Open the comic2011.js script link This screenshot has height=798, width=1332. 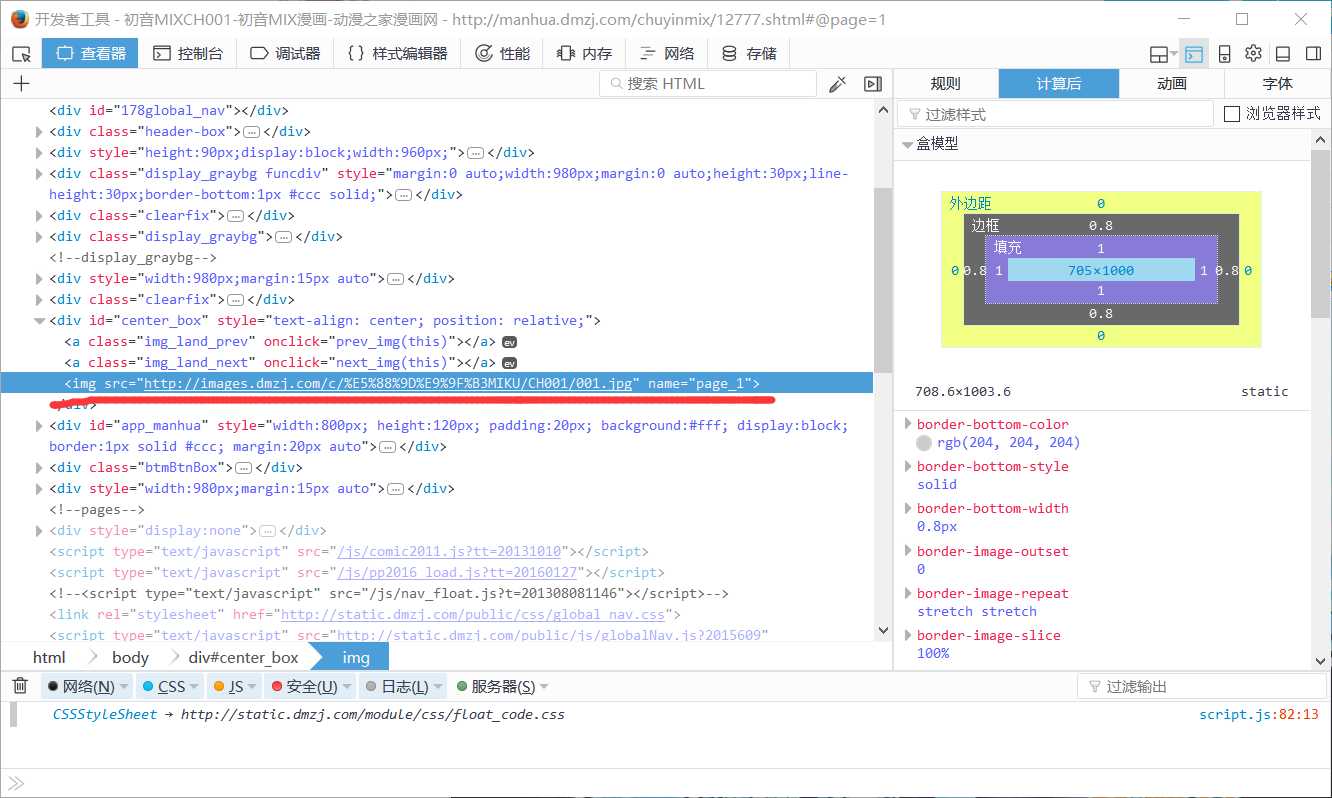(451, 552)
